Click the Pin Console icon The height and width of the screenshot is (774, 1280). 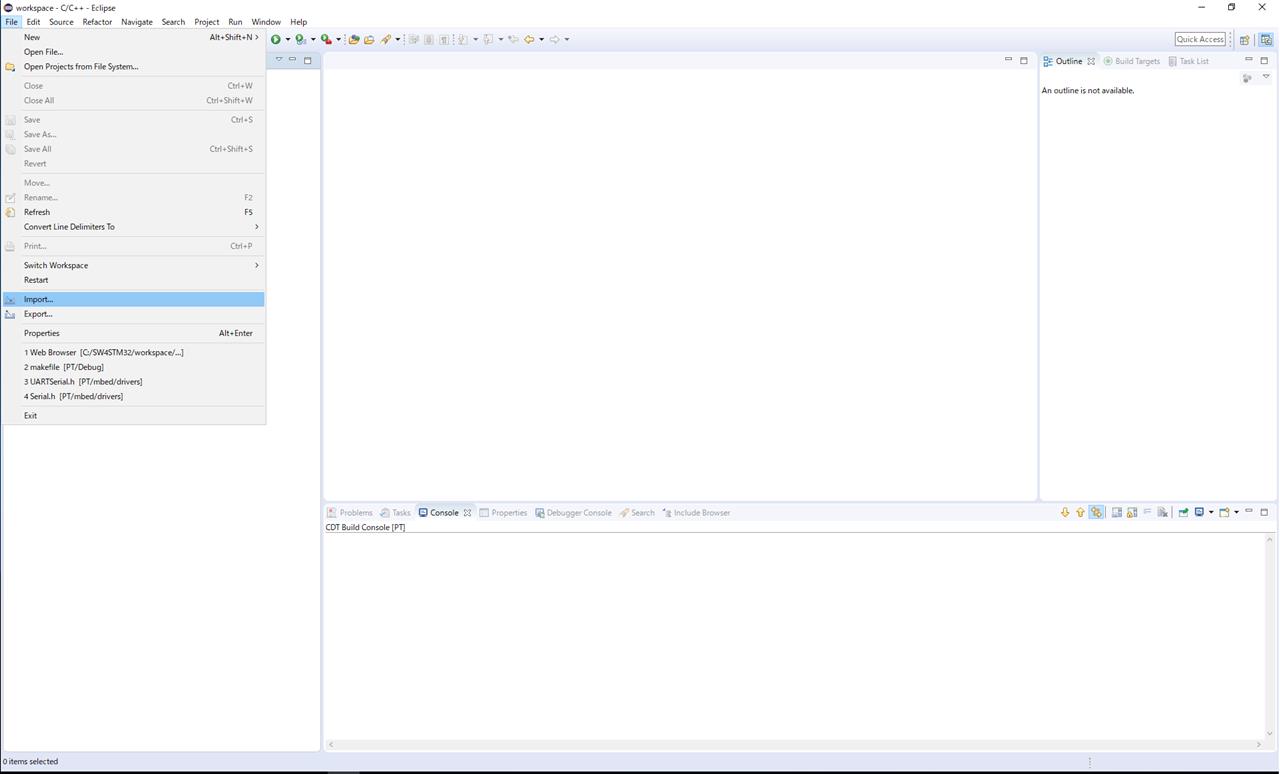point(1183,512)
